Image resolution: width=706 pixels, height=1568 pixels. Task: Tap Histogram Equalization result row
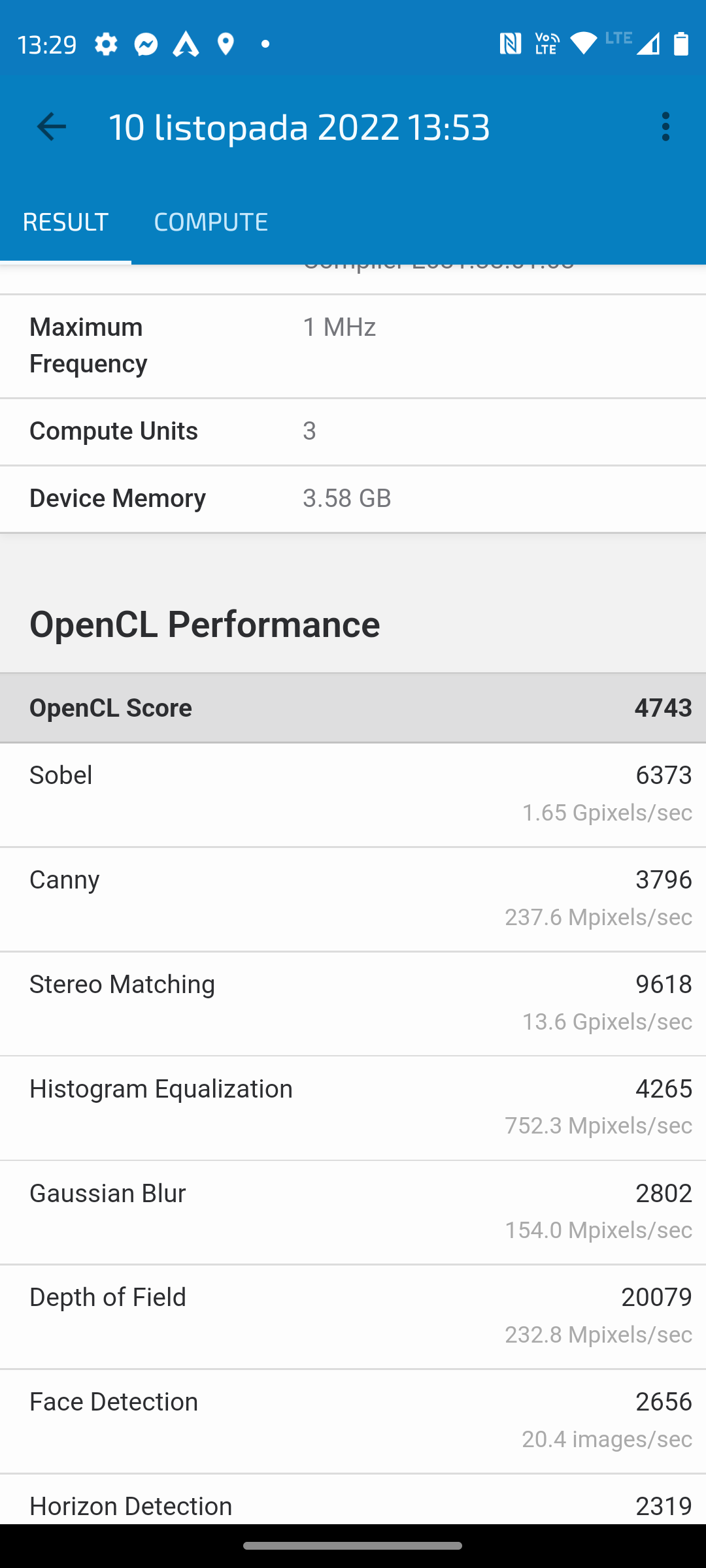click(x=353, y=1108)
